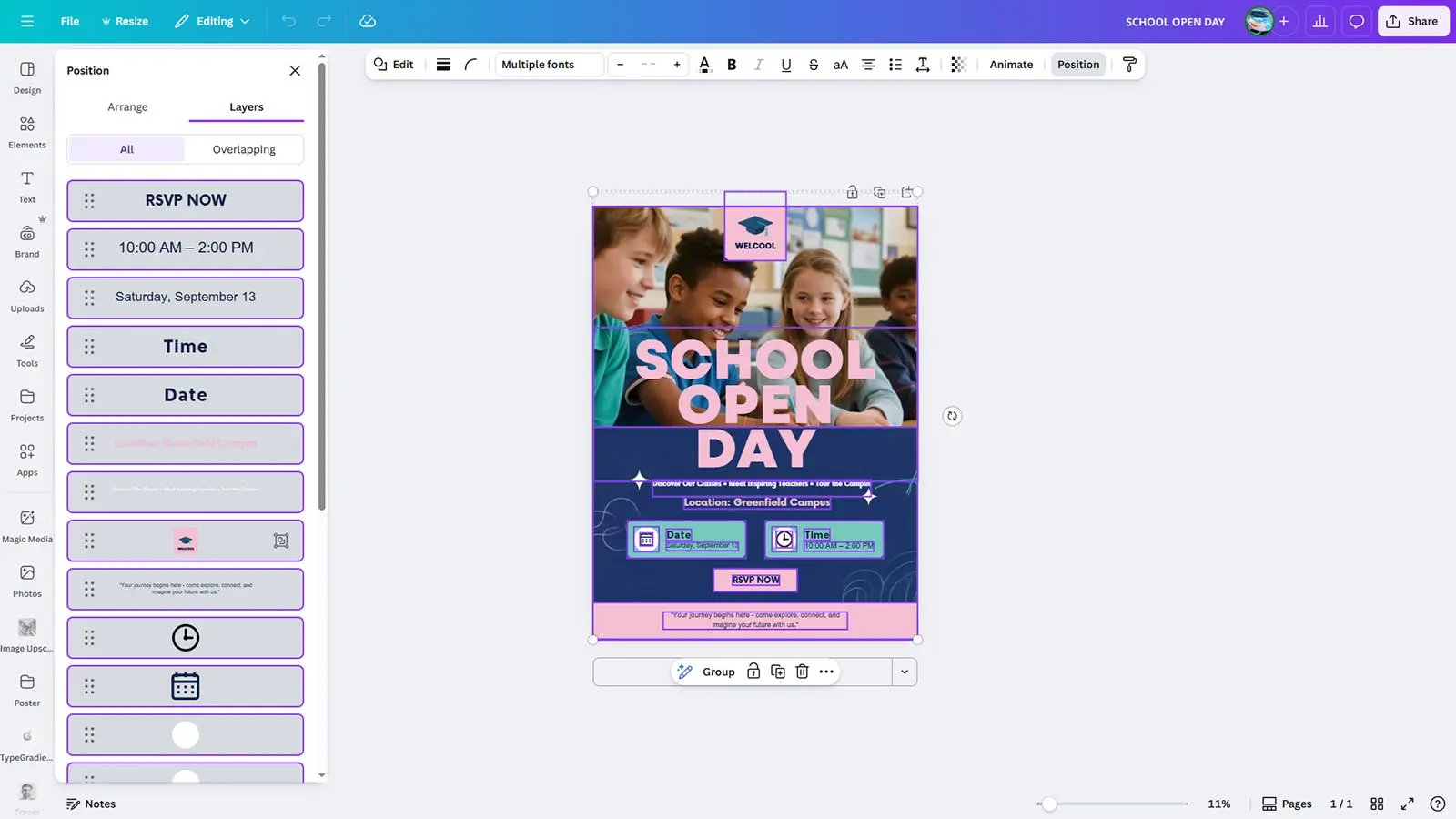Viewport: 1456px width, 819px height.
Task: Click the copy style paint roller icon
Action: coord(1129,65)
